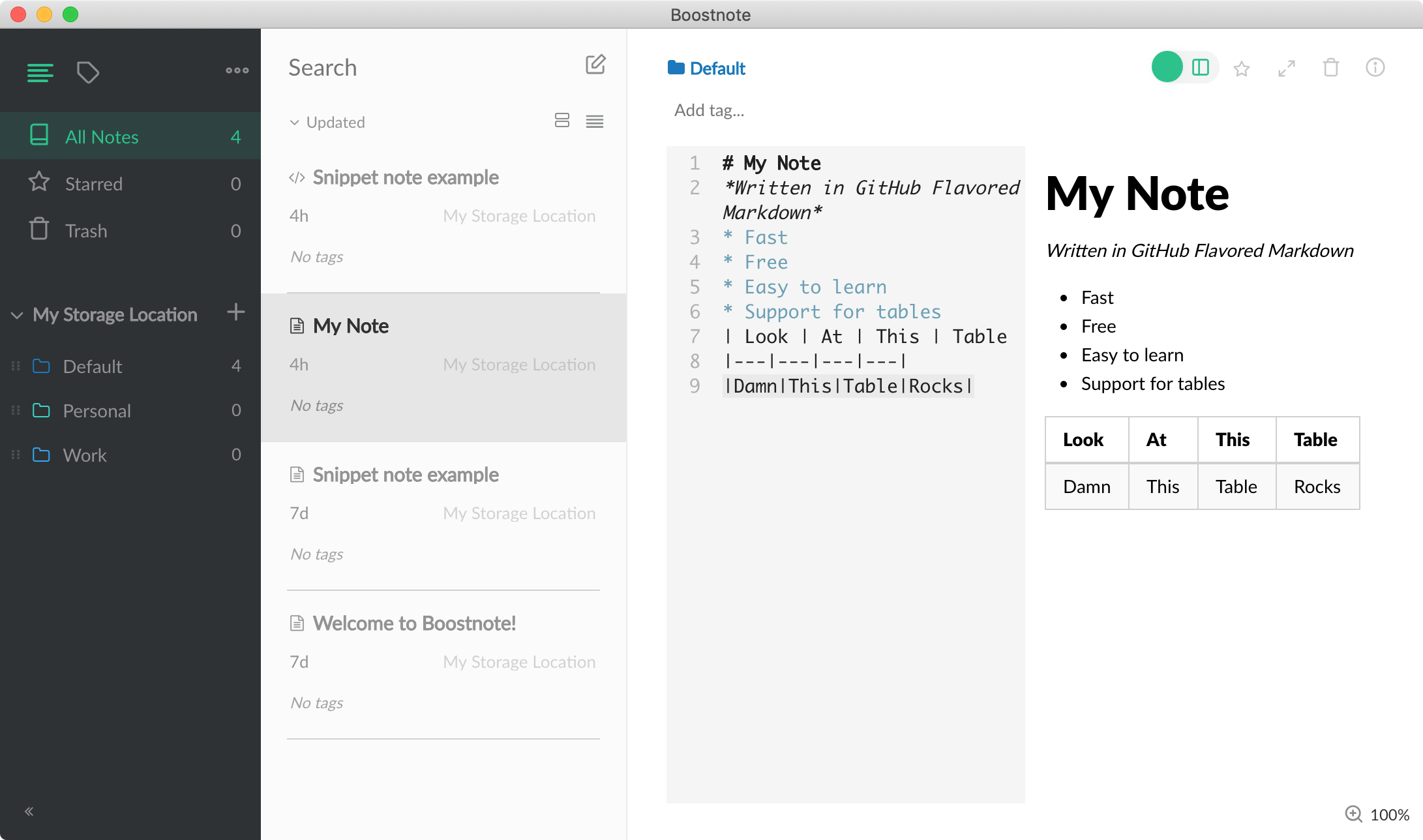This screenshot has height=840, width=1423.
Task: Switch to snippet note grid view icon
Action: [562, 121]
